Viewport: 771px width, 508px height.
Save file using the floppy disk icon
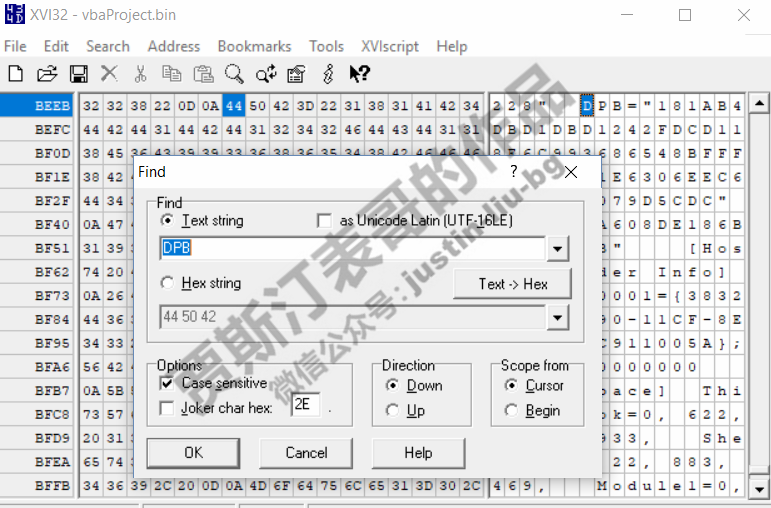tap(78, 74)
